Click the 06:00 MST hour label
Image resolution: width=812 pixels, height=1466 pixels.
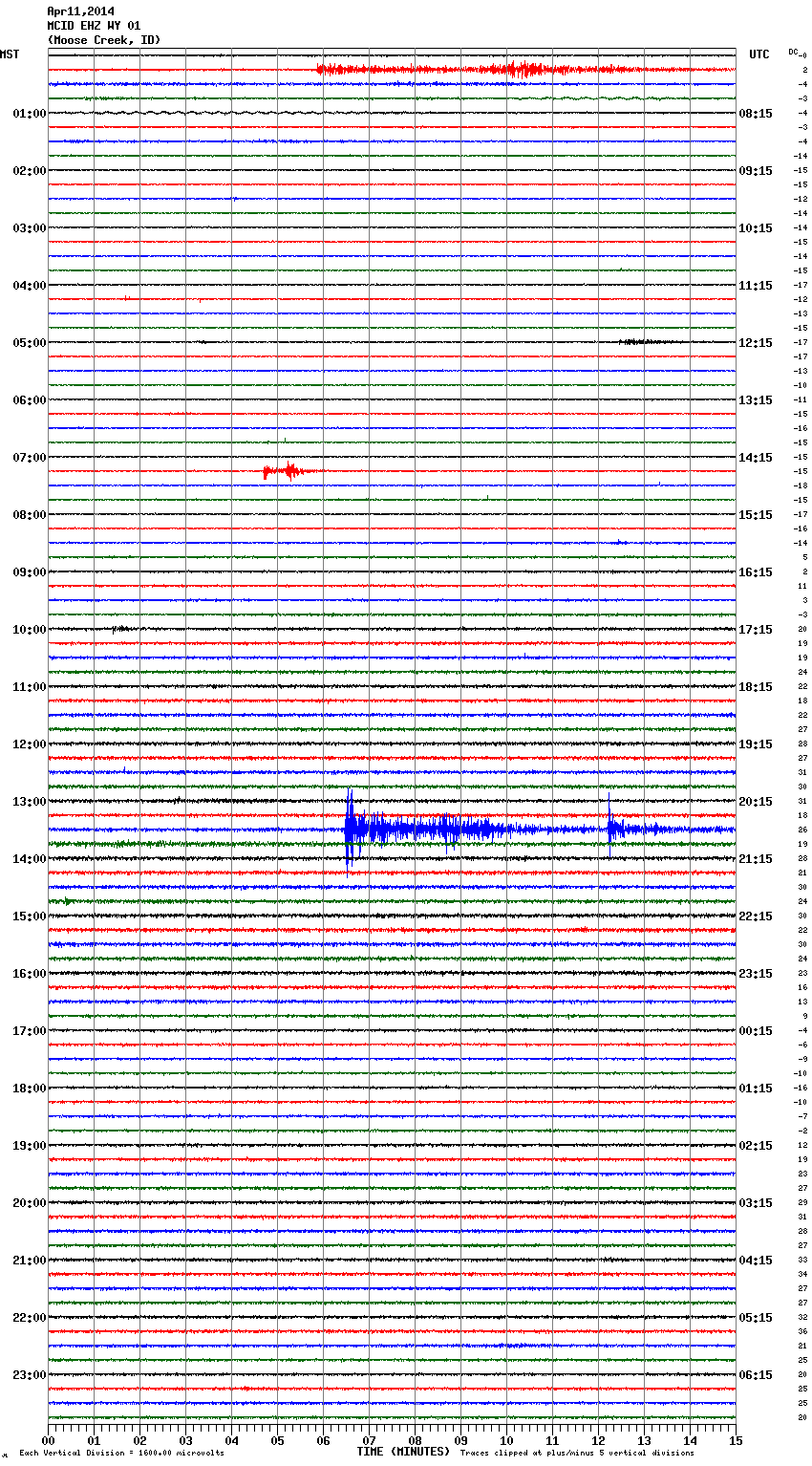point(29,400)
